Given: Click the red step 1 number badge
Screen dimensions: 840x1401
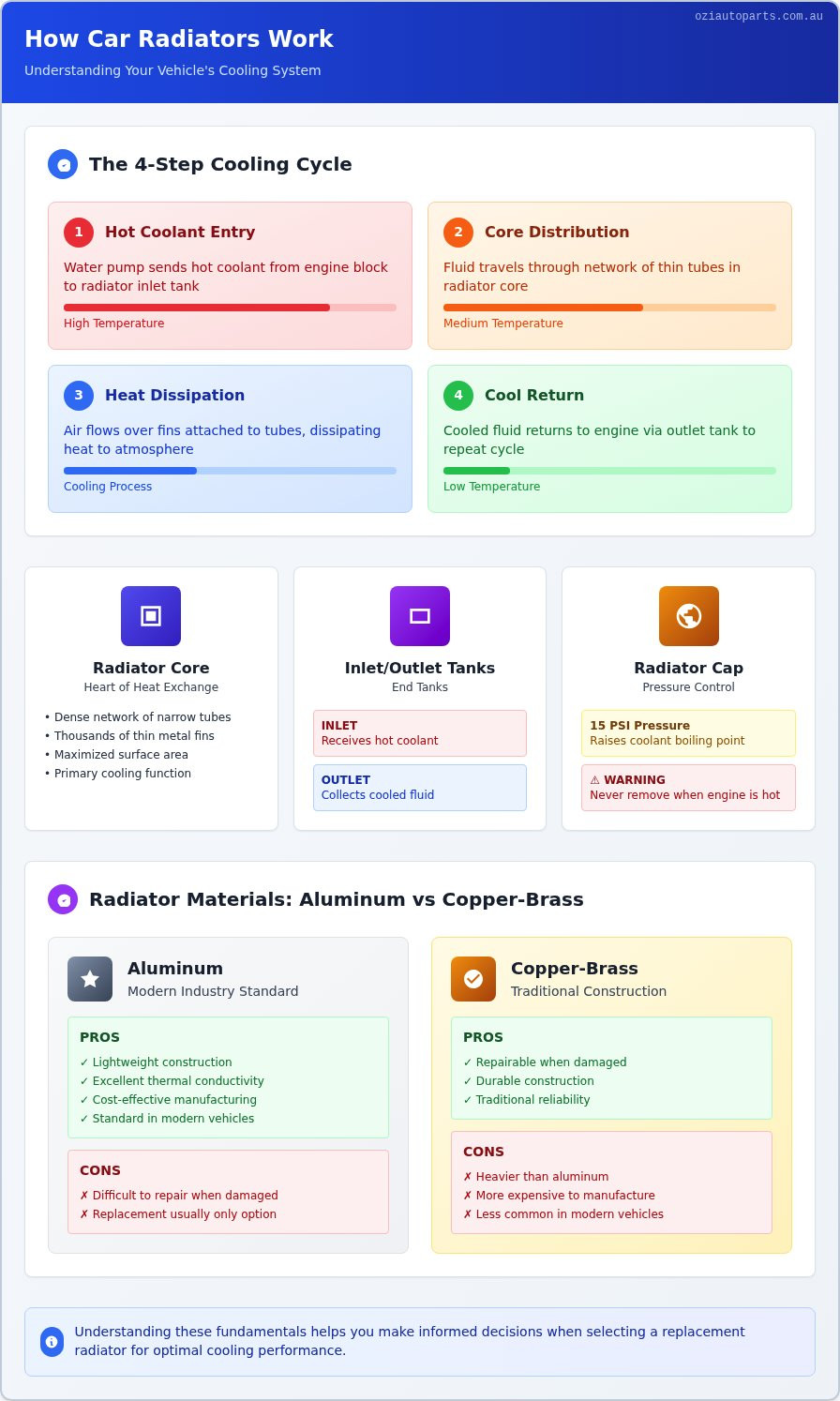Looking at the screenshot, I should 79,232.
